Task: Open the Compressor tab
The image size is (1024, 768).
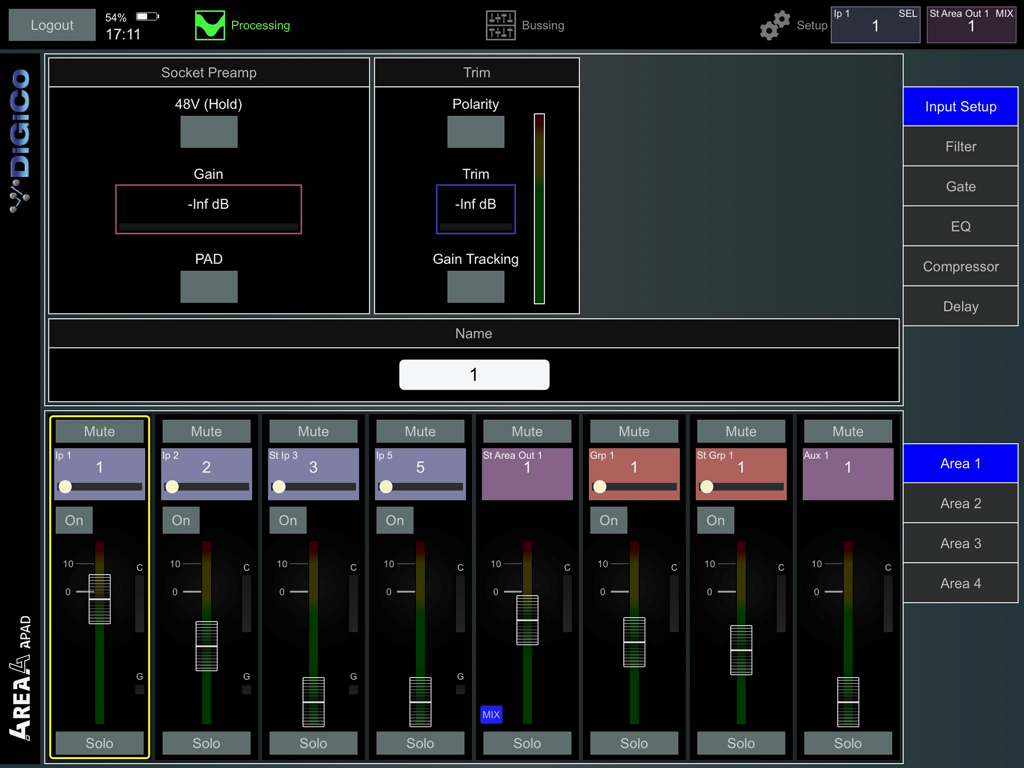Action: [x=959, y=266]
